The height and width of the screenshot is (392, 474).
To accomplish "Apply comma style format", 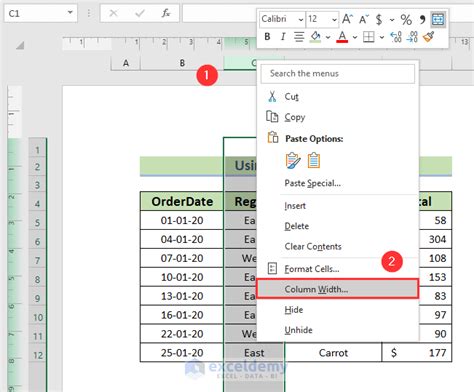I will point(422,20).
